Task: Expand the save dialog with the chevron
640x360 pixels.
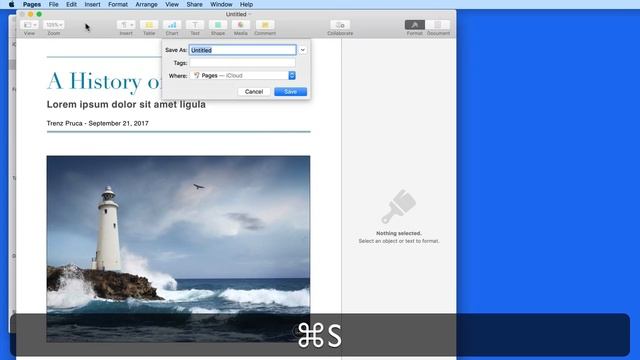Action: click(303, 50)
